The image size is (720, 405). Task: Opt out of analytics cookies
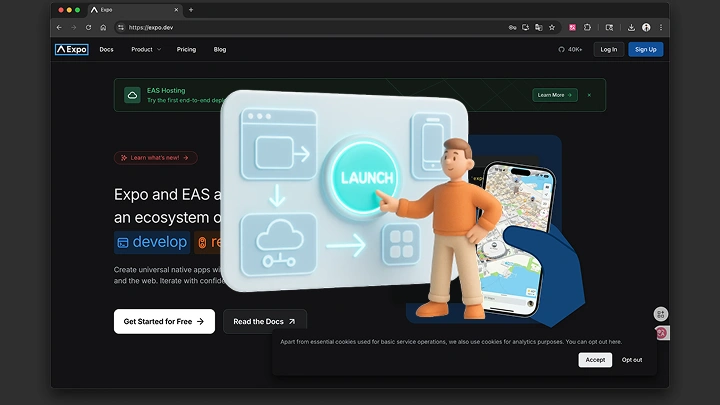(x=632, y=360)
